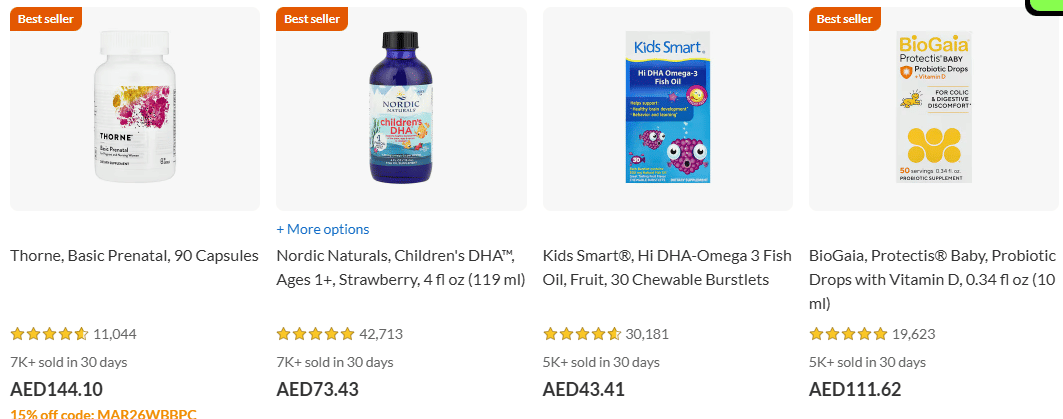Click star rating for Nordic Naturals DHA
Viewport: 1063px width, 419px height.
click(315, 334)
